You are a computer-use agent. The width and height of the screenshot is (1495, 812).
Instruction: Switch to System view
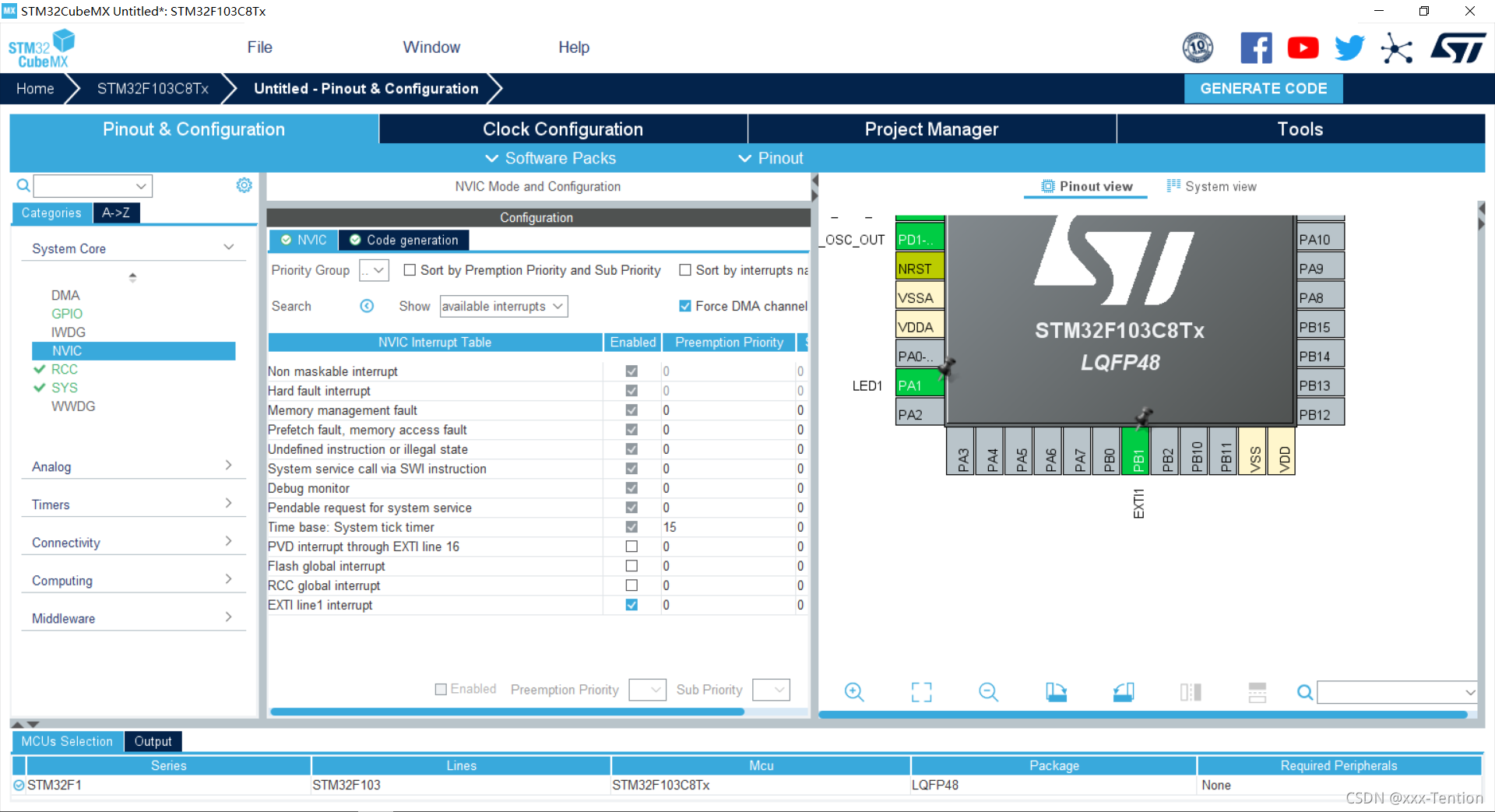click(x=1212, y=186)
